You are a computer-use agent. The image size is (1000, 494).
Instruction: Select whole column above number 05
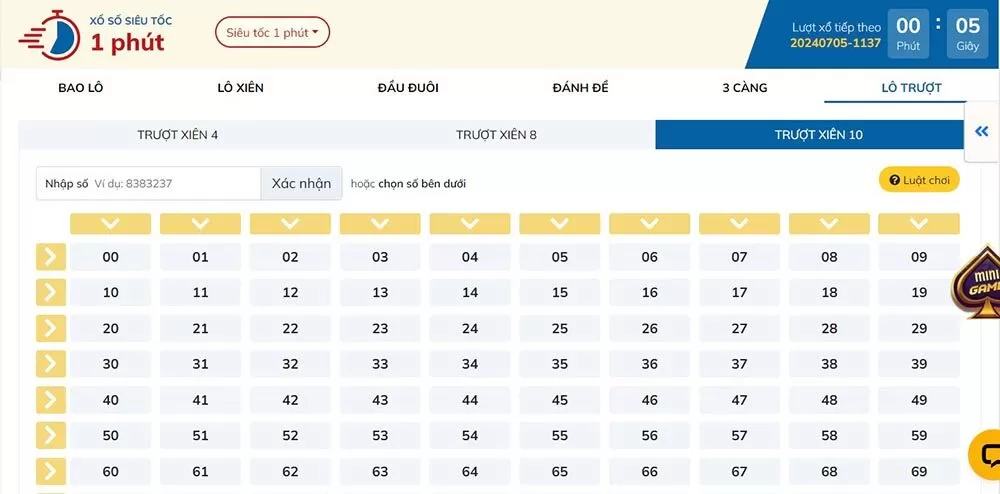point(559,224)
